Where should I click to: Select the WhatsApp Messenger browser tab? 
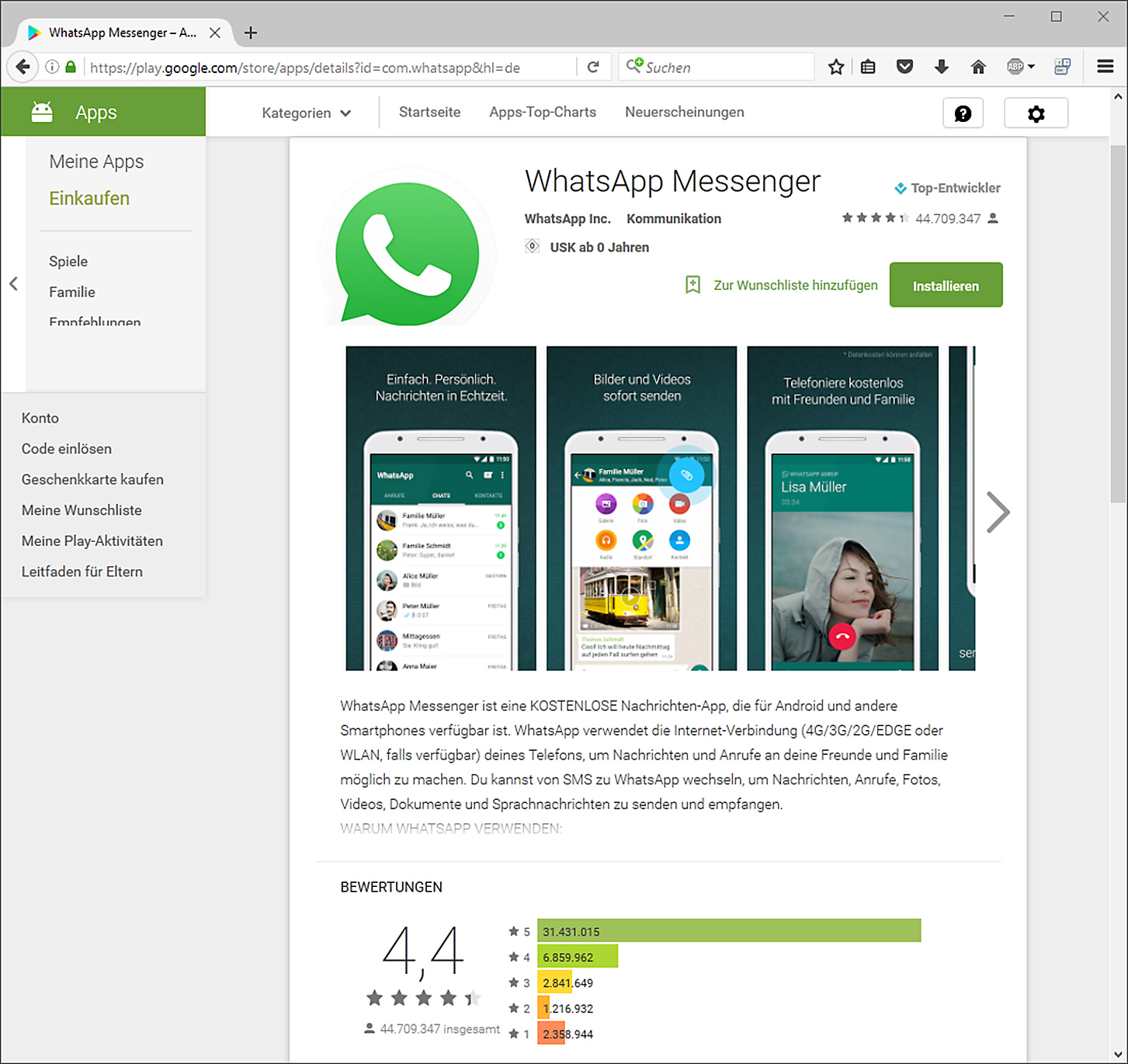point(123,33)
